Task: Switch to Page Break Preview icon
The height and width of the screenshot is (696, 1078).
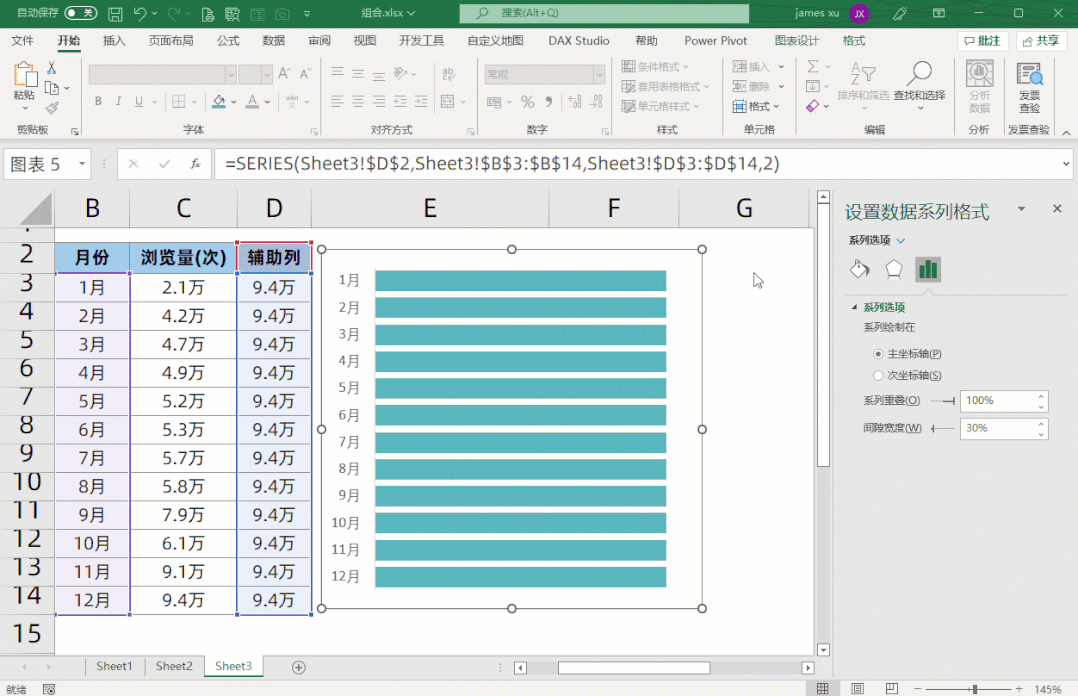Action: coord(892,688)
